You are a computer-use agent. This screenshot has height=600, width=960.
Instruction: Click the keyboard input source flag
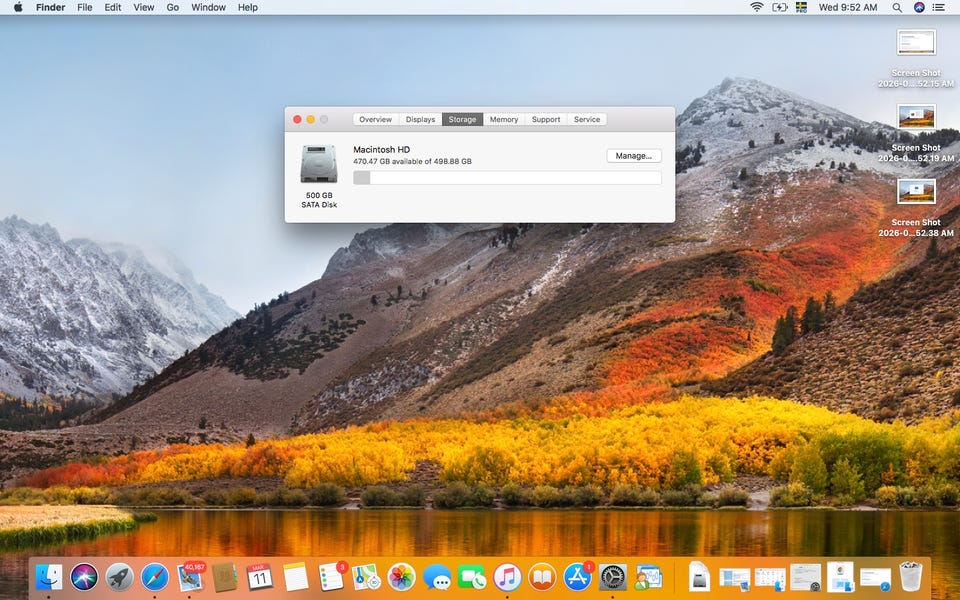(801, 7)
